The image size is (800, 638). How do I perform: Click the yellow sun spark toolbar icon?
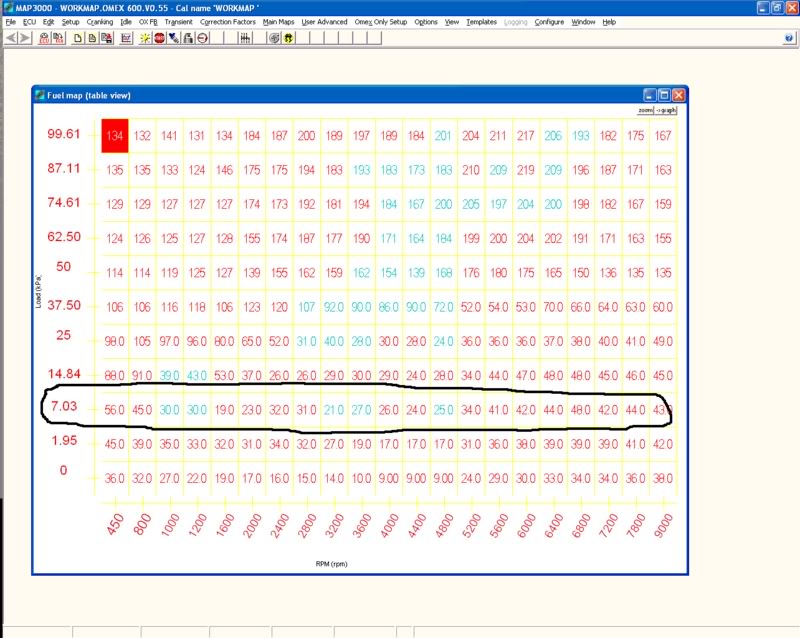coord(146,38)
